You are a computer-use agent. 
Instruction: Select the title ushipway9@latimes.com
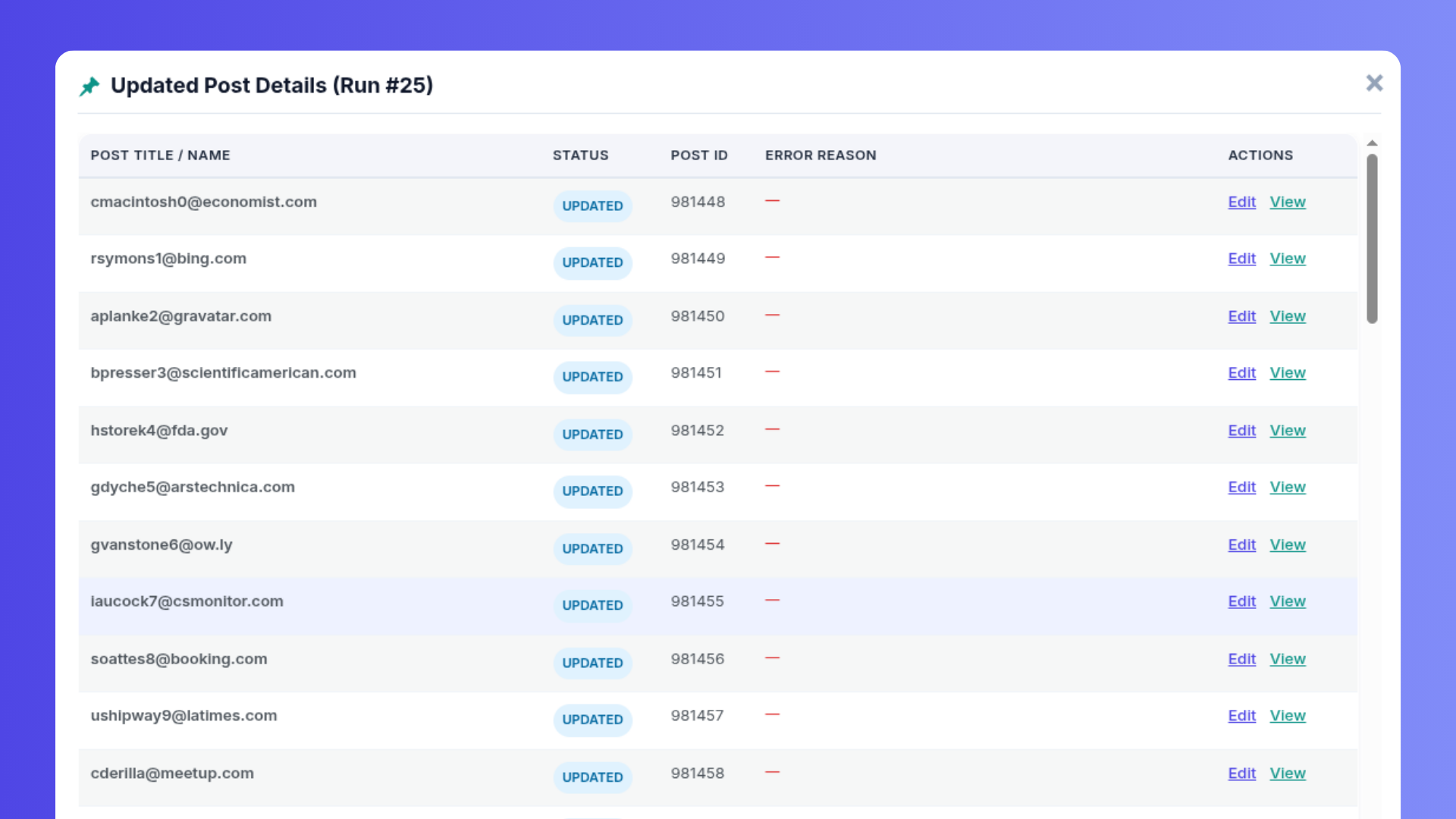tap(184, 716)
